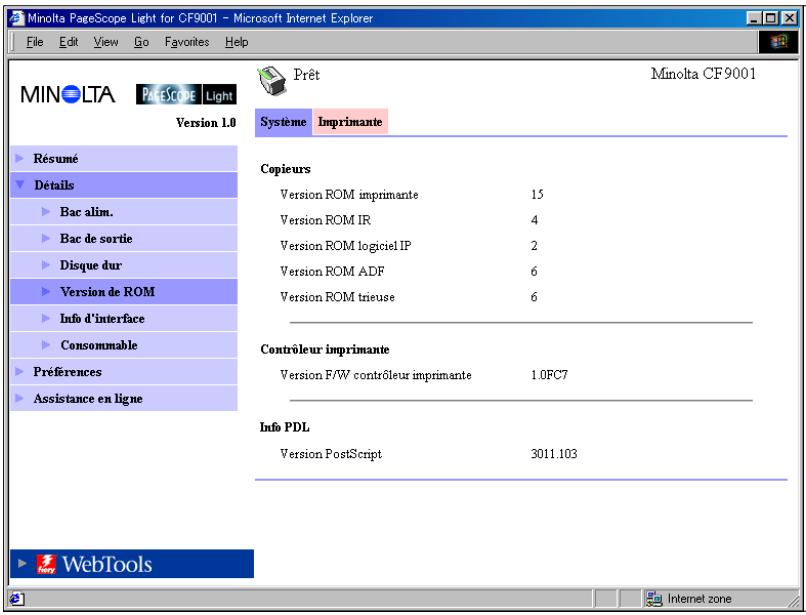Click the Contrôleur imprimante heading

click(325, 349)
